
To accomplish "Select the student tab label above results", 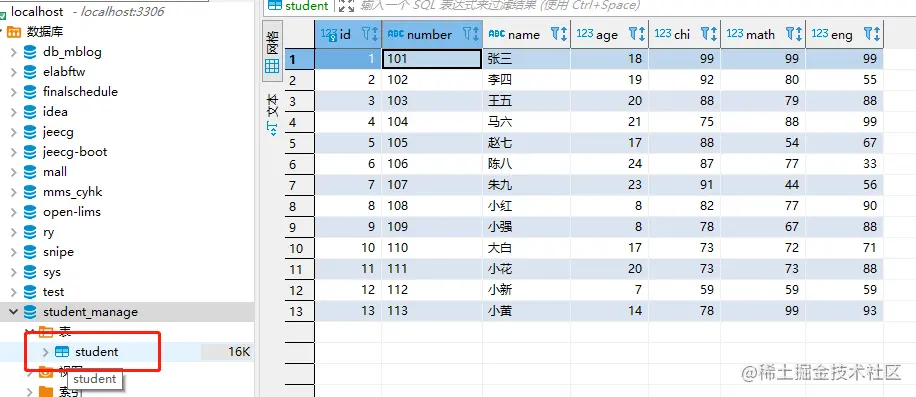I will (300, 6).
